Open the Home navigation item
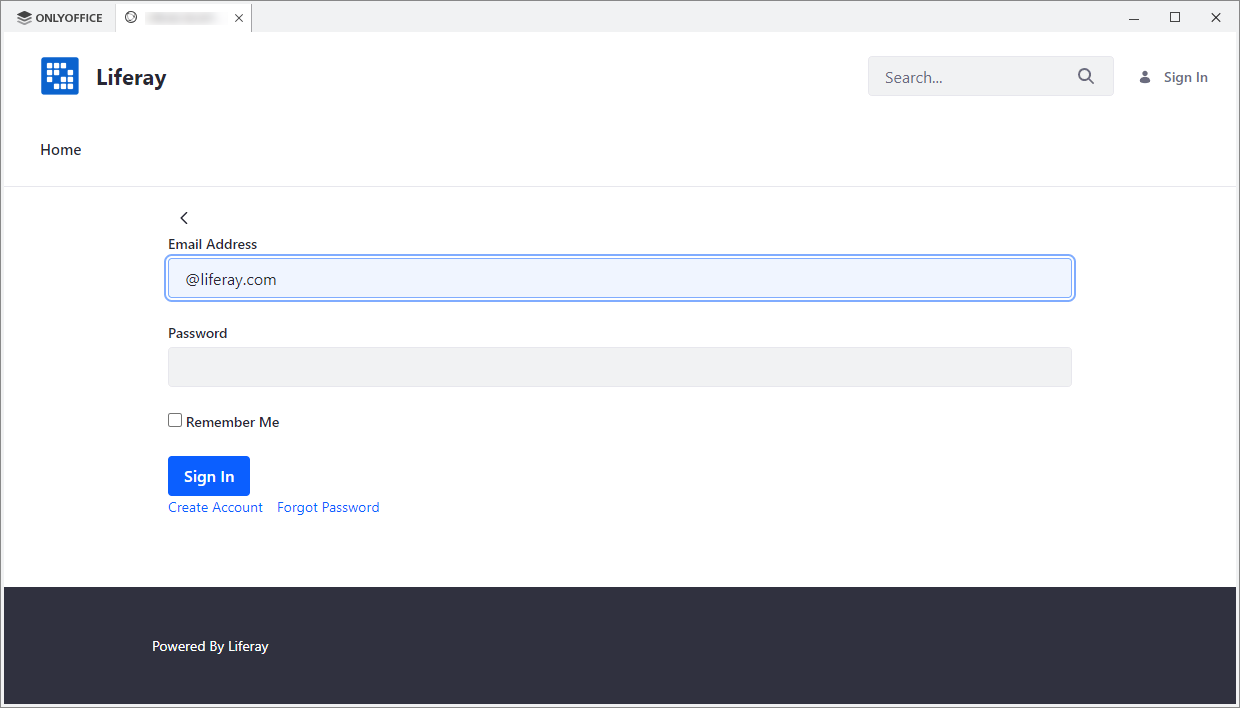The width and height of the screenshot is (1240, 708). click(x=61, y=149)
